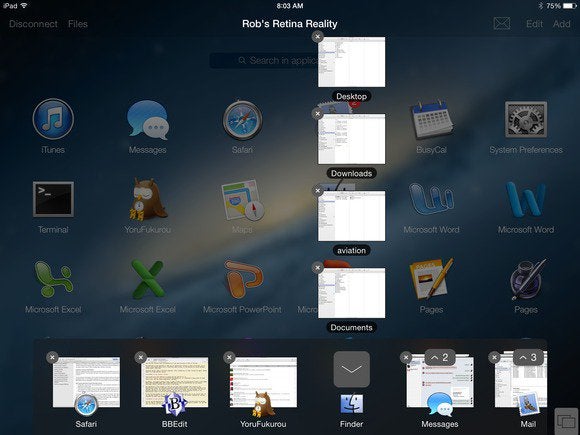
Task: Focus the Search in applications field
Action: click(x=264, y=60)
